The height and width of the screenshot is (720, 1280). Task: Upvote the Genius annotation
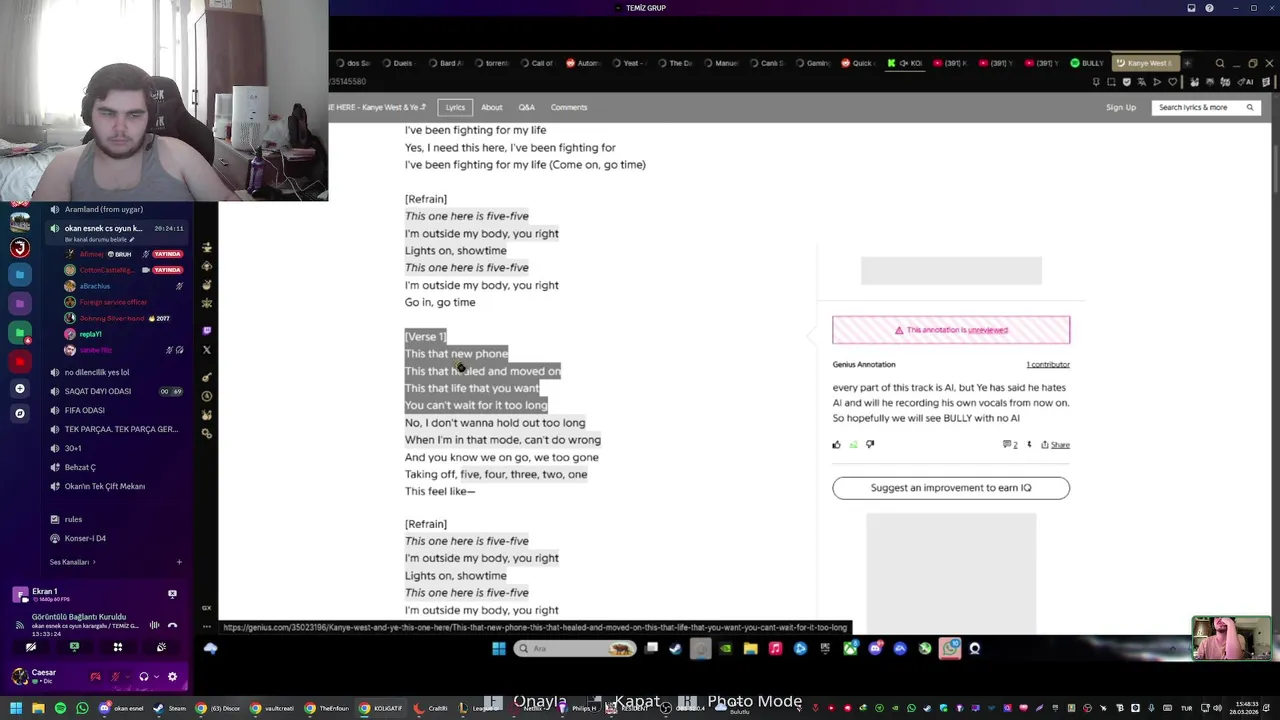coord(837,445)
